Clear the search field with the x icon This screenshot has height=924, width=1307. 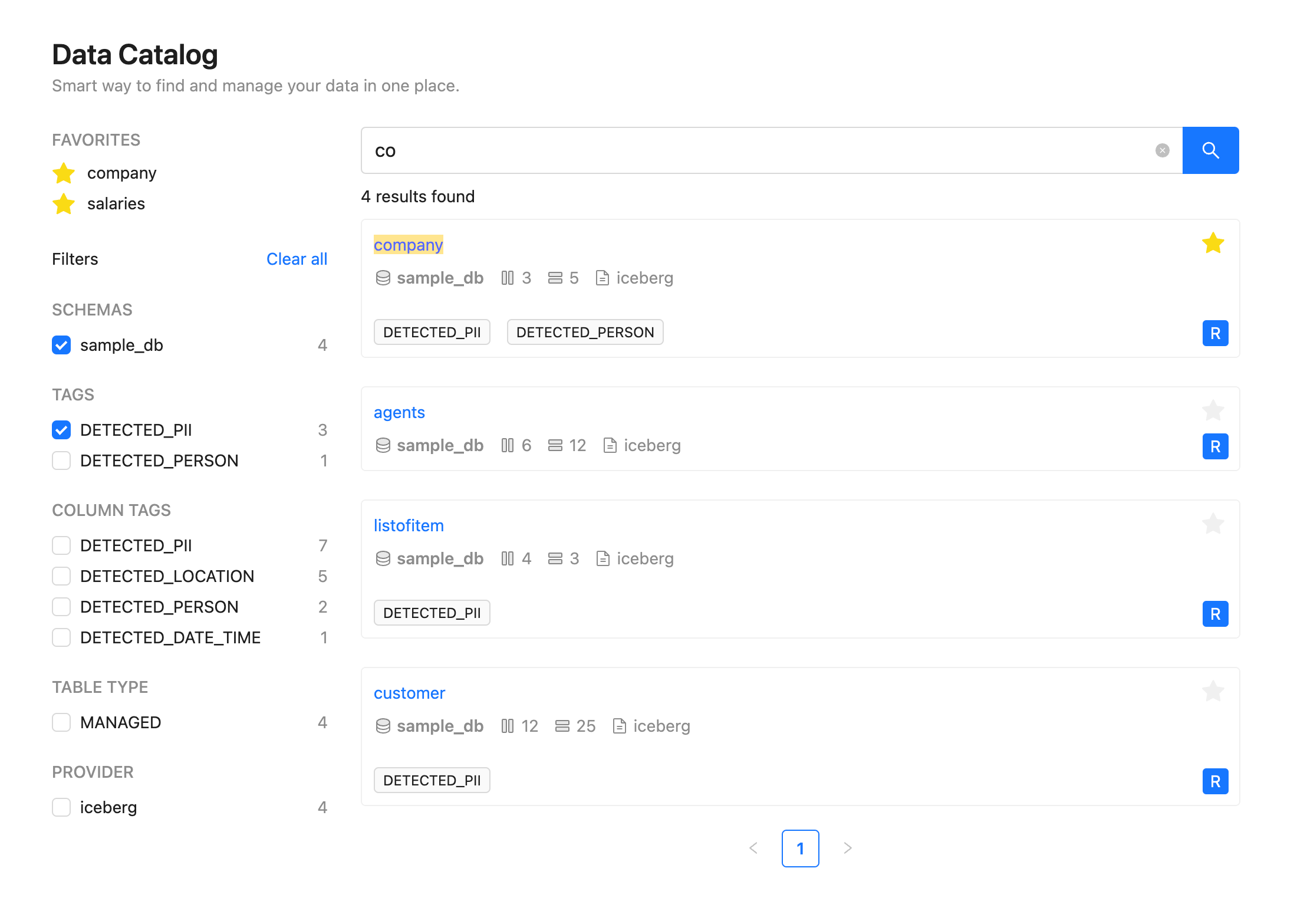pos(1163,150)
